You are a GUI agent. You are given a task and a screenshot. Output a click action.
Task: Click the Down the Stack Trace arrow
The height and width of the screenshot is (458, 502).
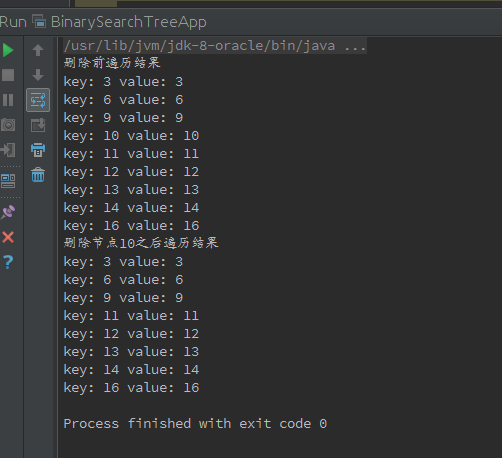point(38,75)
